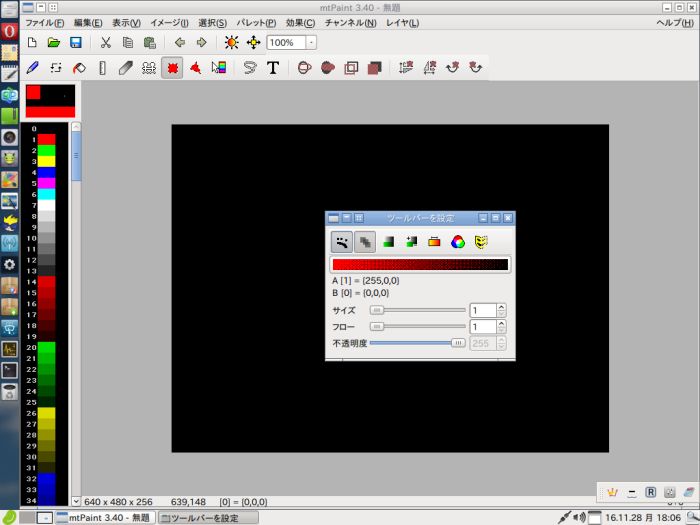Click the Undo arrow in toolbar
This screenshot has width=700, height=525.
(179, 43)
